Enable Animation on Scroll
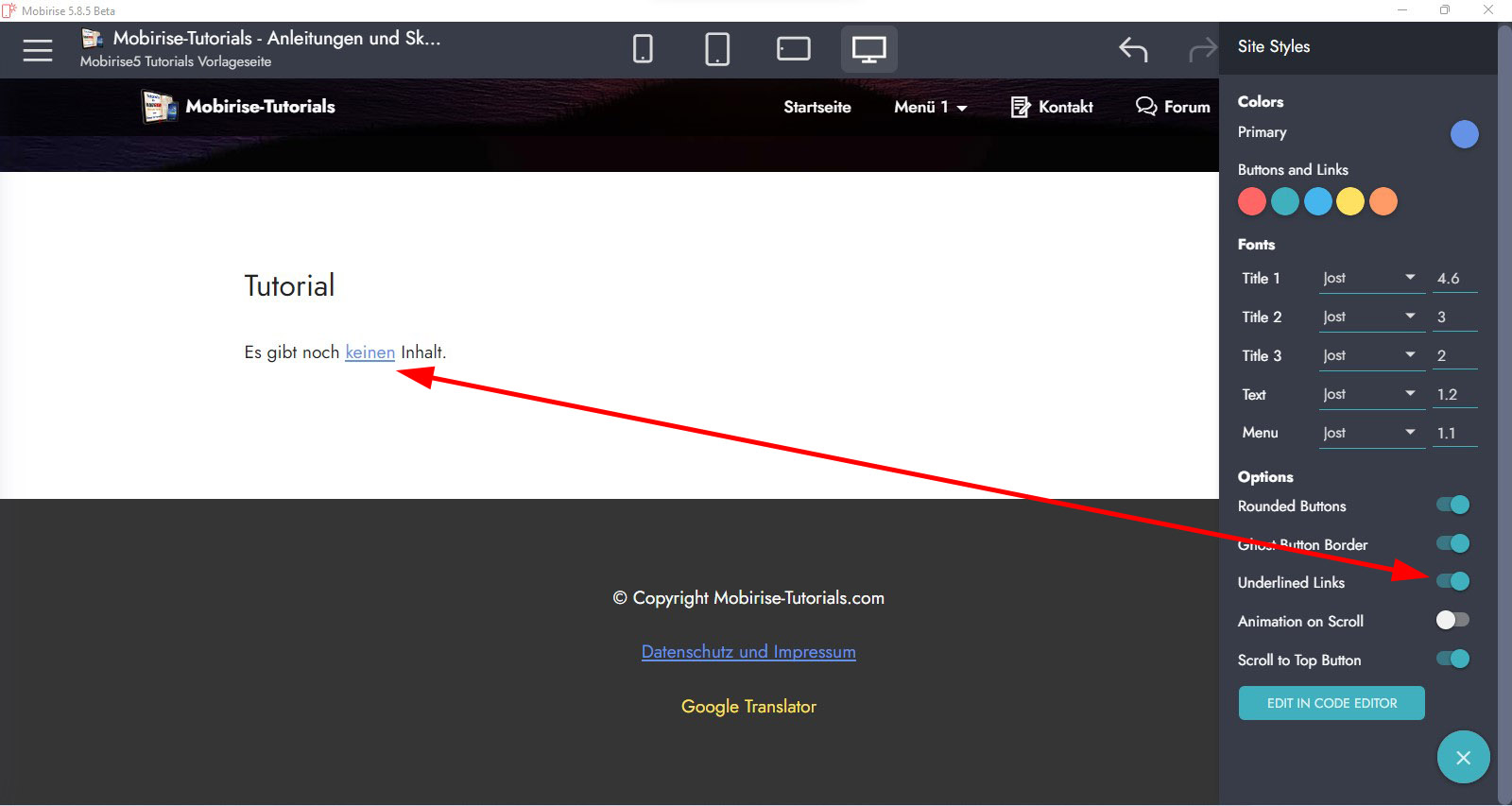This screenshot has height=806, width=1512. 1452,620
